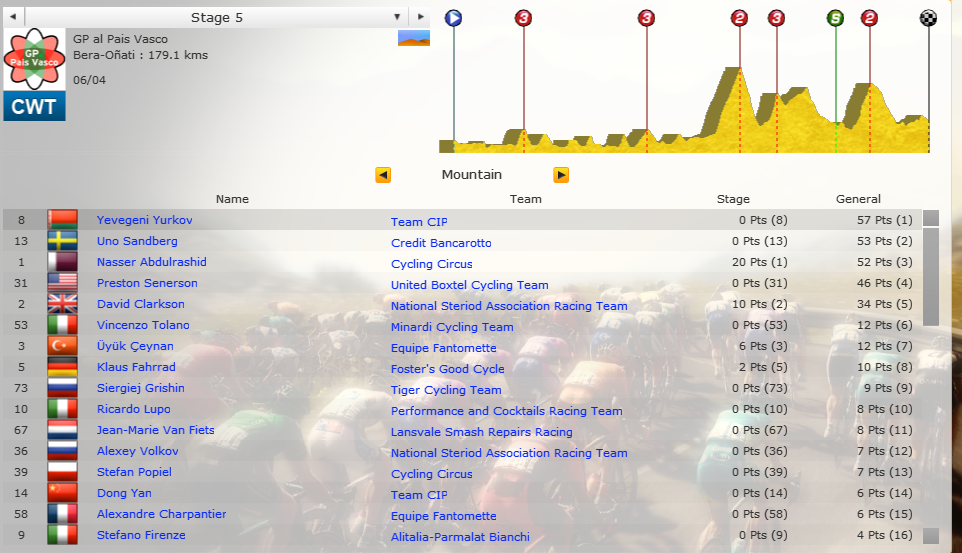Open rider Nasser Abdulrashid
The image size is (962, 553).
152,262
